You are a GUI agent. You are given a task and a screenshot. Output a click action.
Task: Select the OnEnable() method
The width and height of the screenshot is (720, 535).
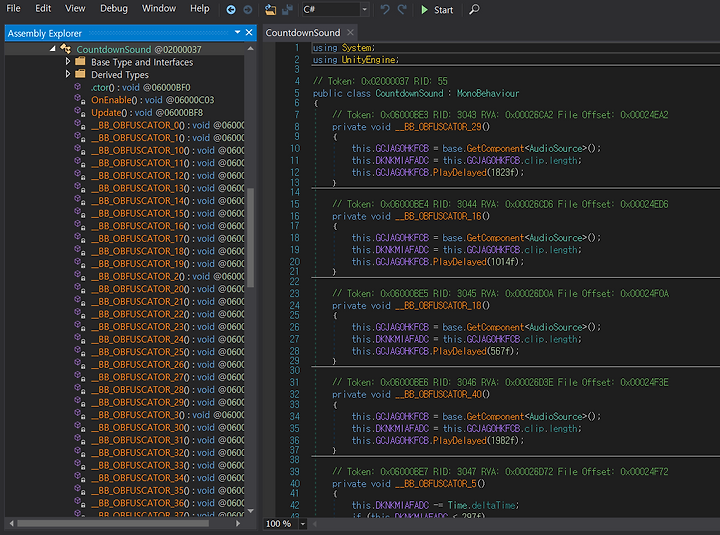pyautogui.click(x=152, y=100)
